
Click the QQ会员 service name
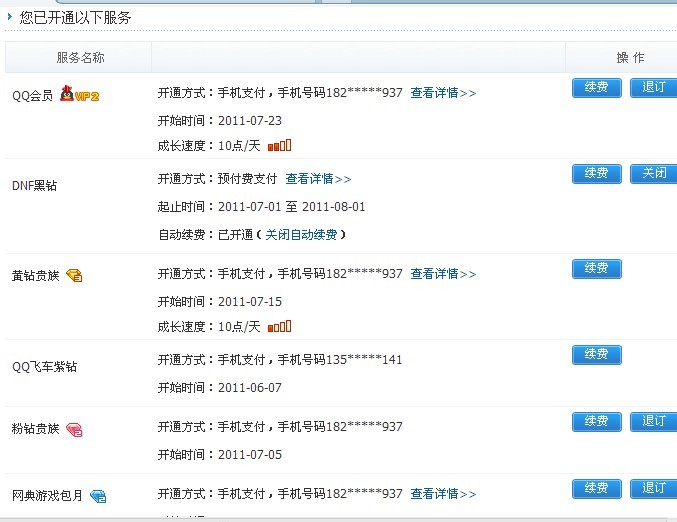coord(32,95)
